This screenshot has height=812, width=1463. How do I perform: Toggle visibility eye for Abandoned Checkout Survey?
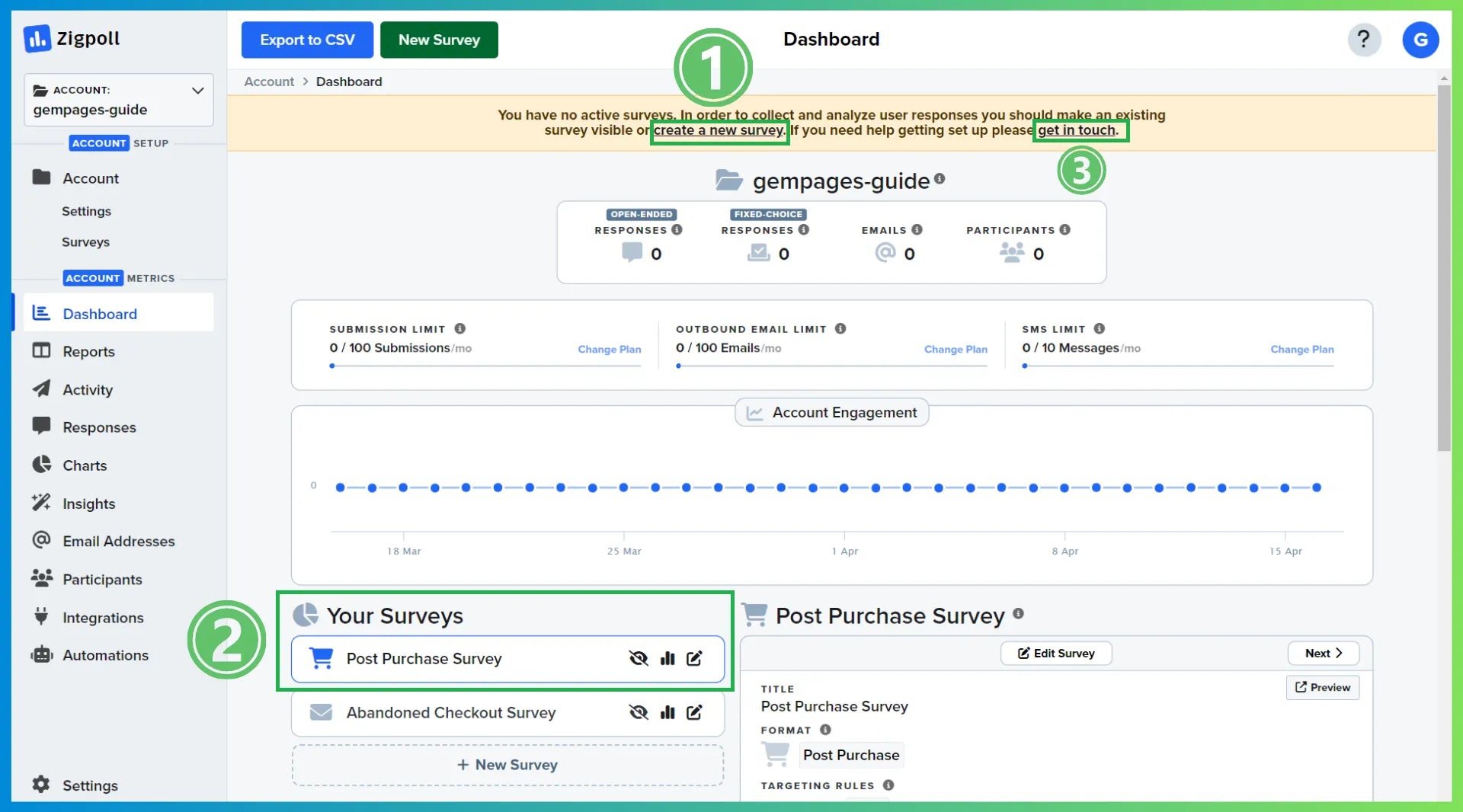click(639, 712)
